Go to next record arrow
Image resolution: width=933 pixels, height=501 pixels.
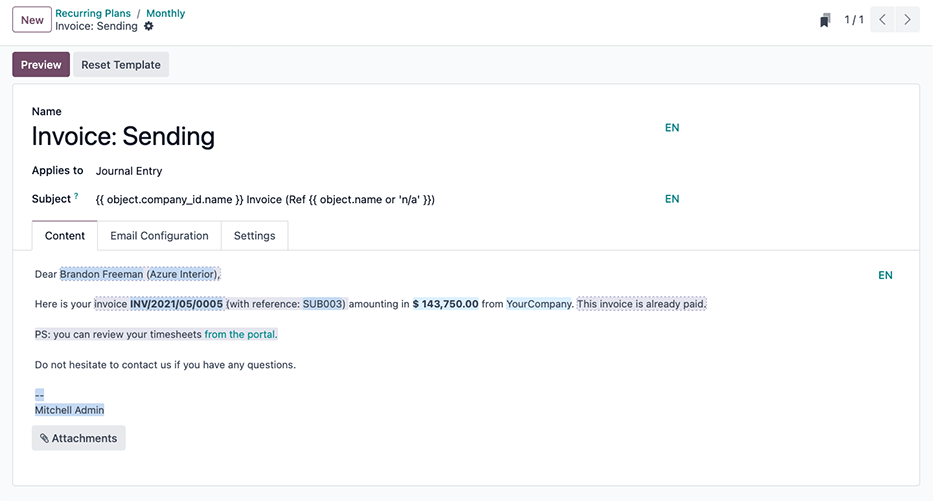[907, 20]
